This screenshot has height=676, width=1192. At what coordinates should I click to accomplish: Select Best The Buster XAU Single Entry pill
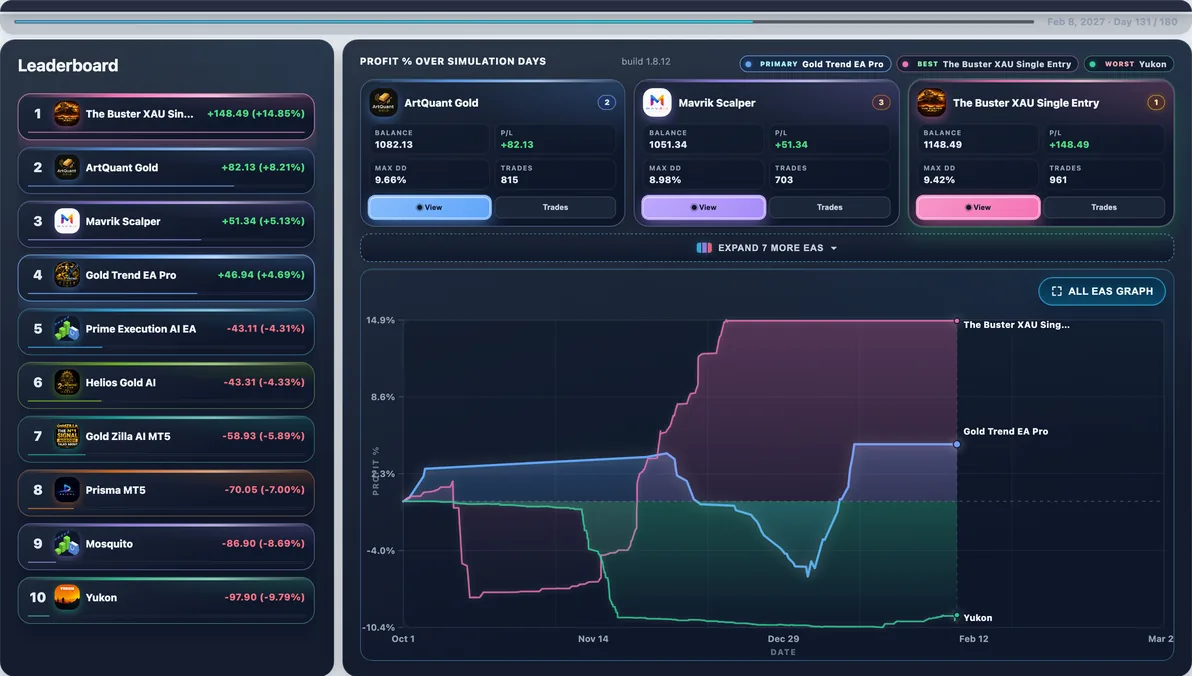(988, 64)
